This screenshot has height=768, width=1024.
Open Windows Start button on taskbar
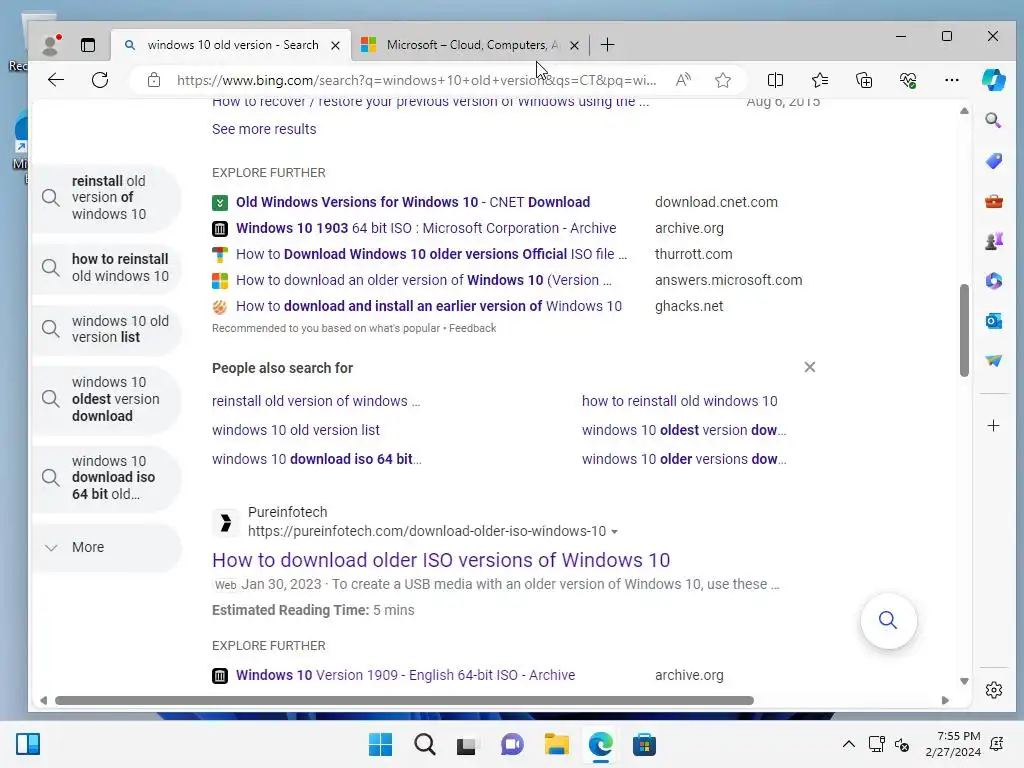point(380,744)
